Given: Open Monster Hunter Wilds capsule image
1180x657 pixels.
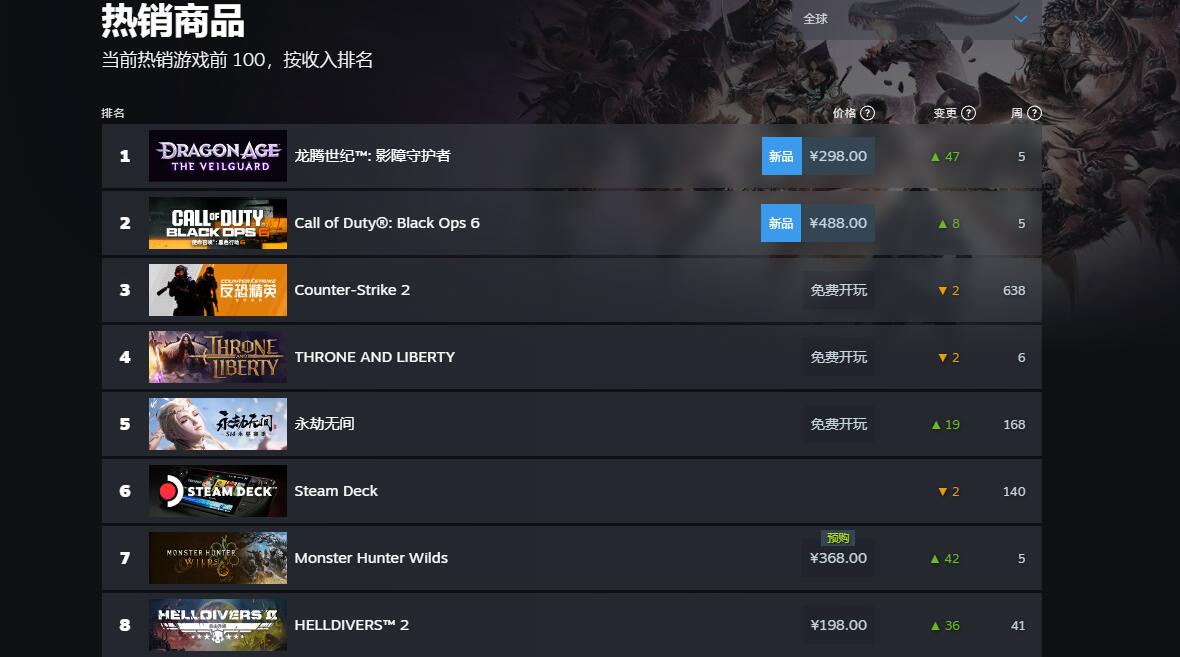Looking at the screenshot, I should (217, 558).
